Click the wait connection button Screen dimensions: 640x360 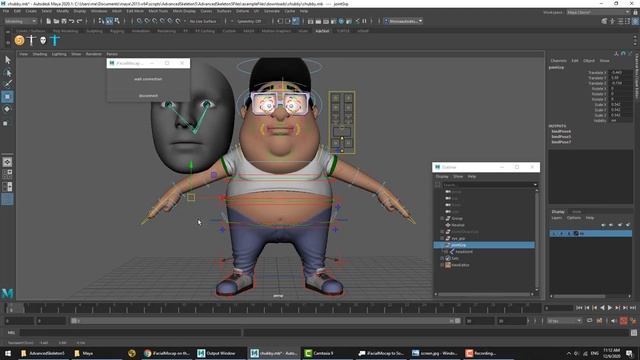pyautogui.click(x=148, y=79)
